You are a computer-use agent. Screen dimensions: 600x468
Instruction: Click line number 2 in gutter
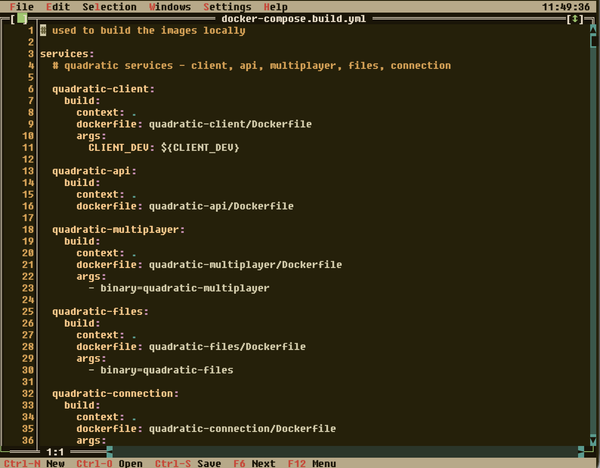coord(31,42)
